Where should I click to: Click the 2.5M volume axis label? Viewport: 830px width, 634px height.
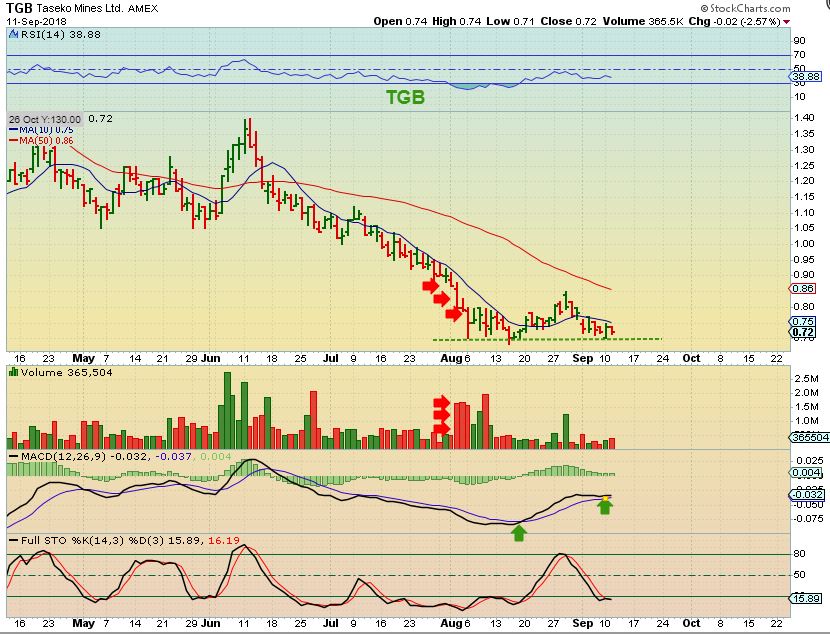pos(807,379)
